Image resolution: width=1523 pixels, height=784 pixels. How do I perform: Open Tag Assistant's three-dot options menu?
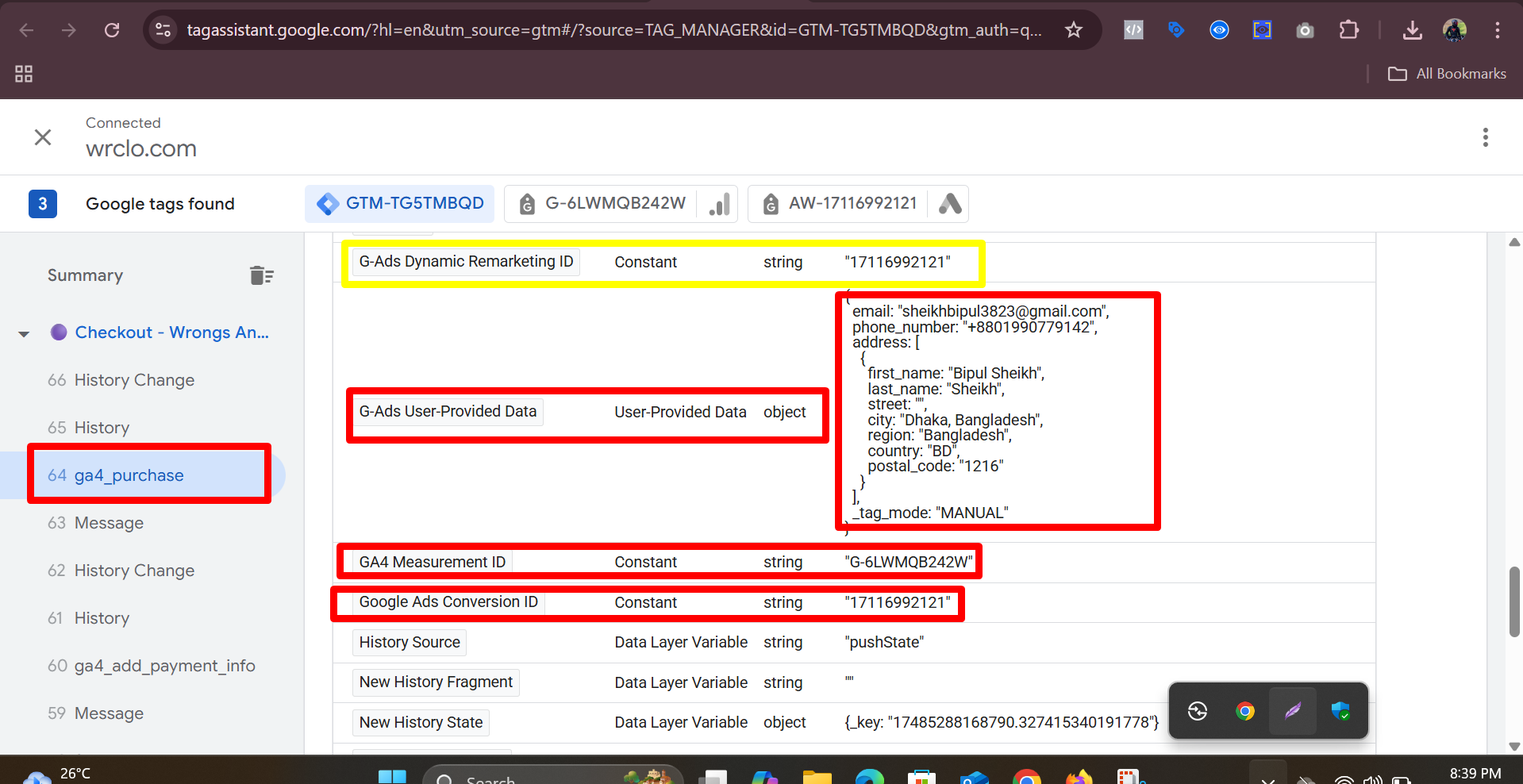tap(1485, 136)
